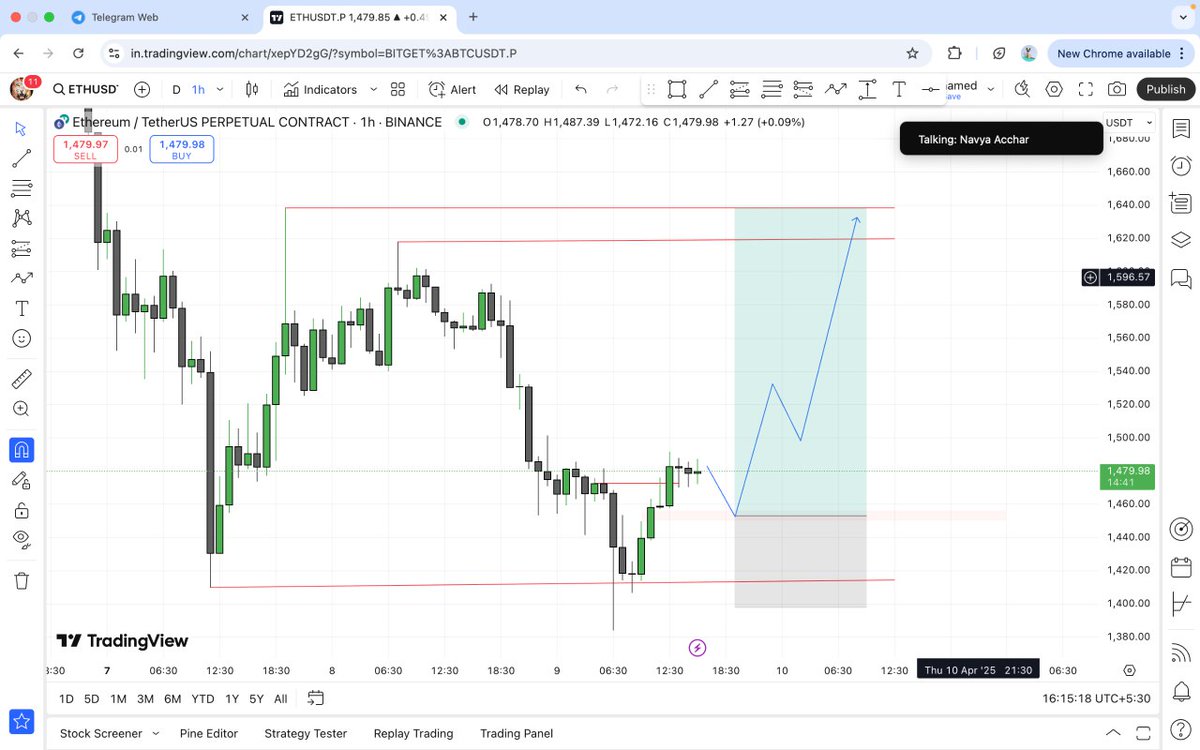Open the alerts clock panel icon
The height and width of the screenshot is (750, 1200).
1180,165
